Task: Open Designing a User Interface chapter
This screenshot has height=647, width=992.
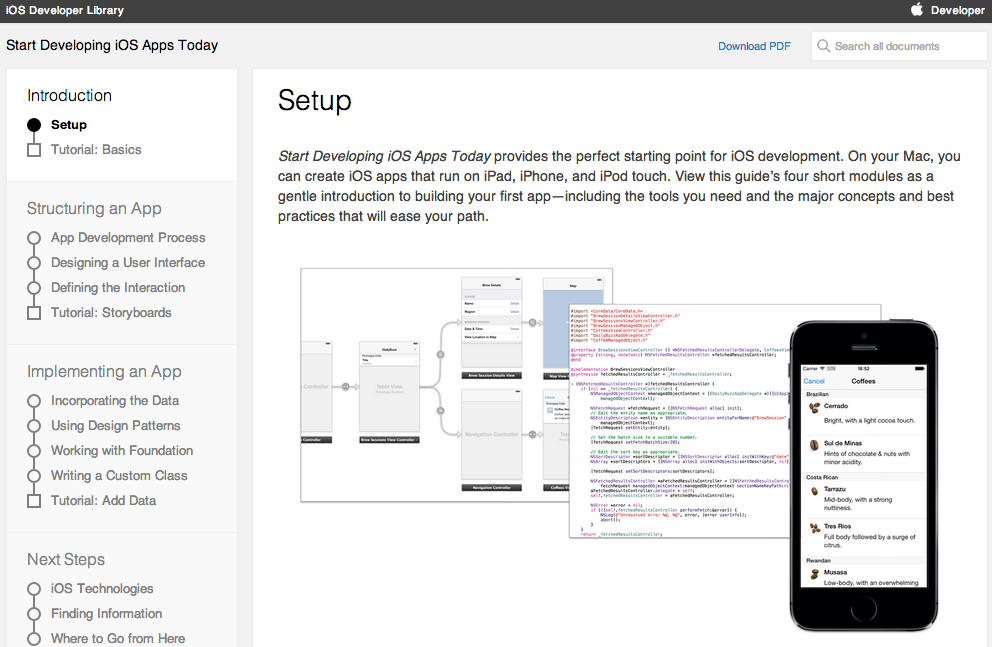Action: click(128, 262)
